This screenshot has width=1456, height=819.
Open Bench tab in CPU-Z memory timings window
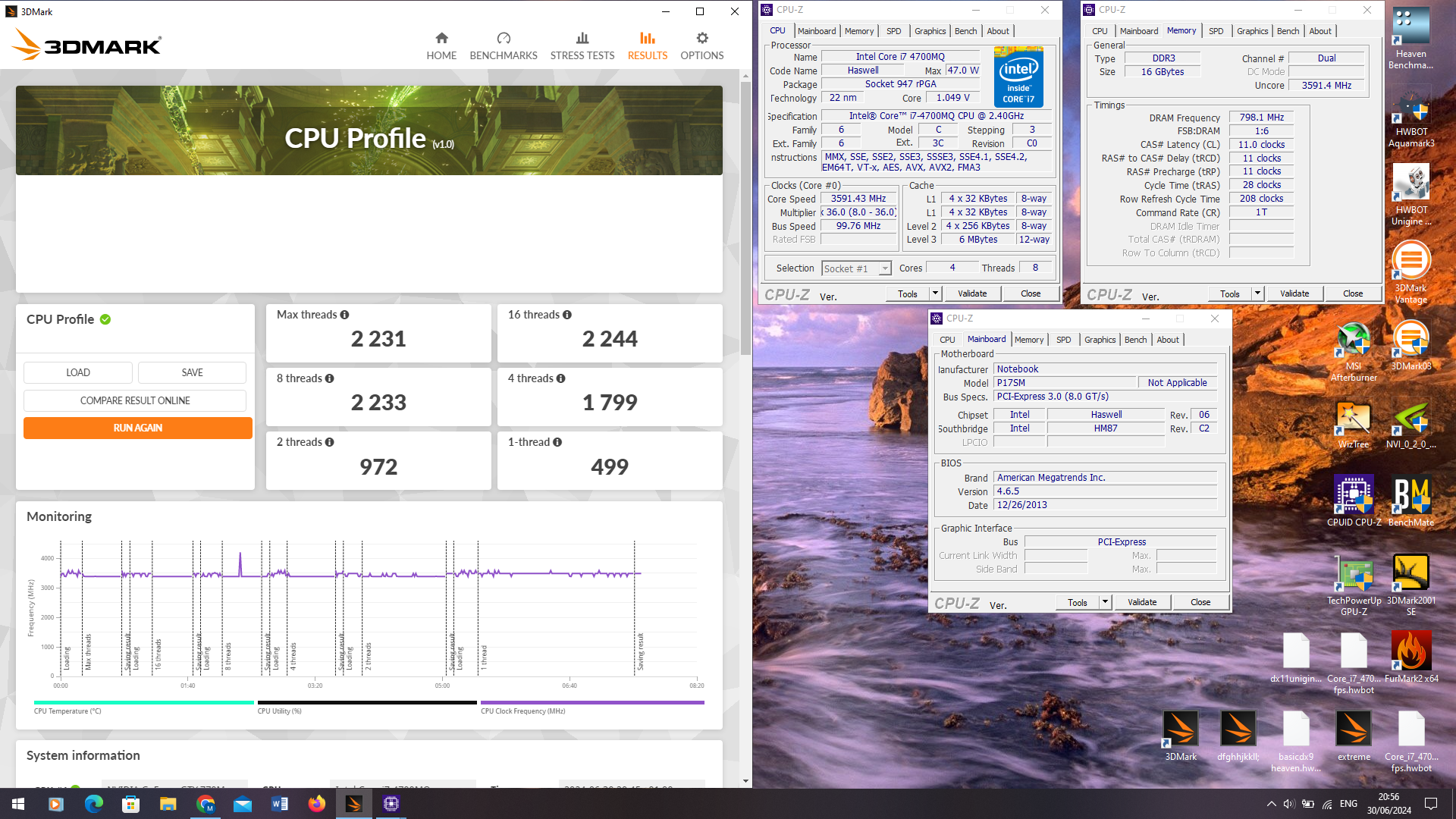[1288, 31]
